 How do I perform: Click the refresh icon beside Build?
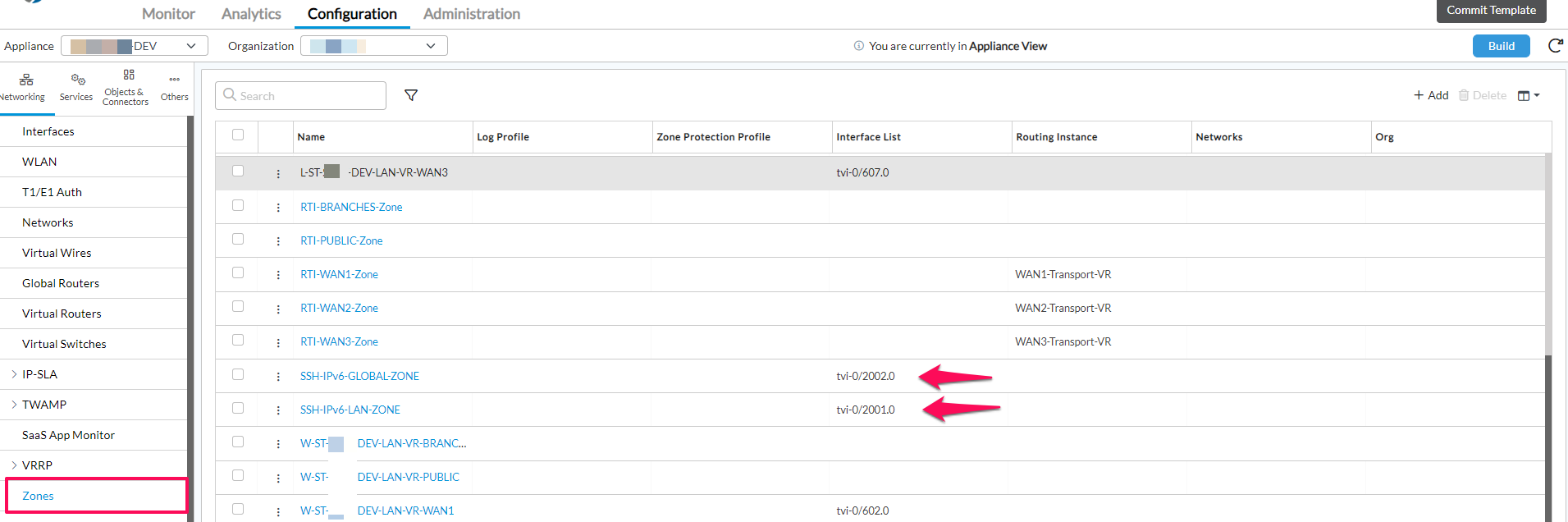coord(1555,46)
